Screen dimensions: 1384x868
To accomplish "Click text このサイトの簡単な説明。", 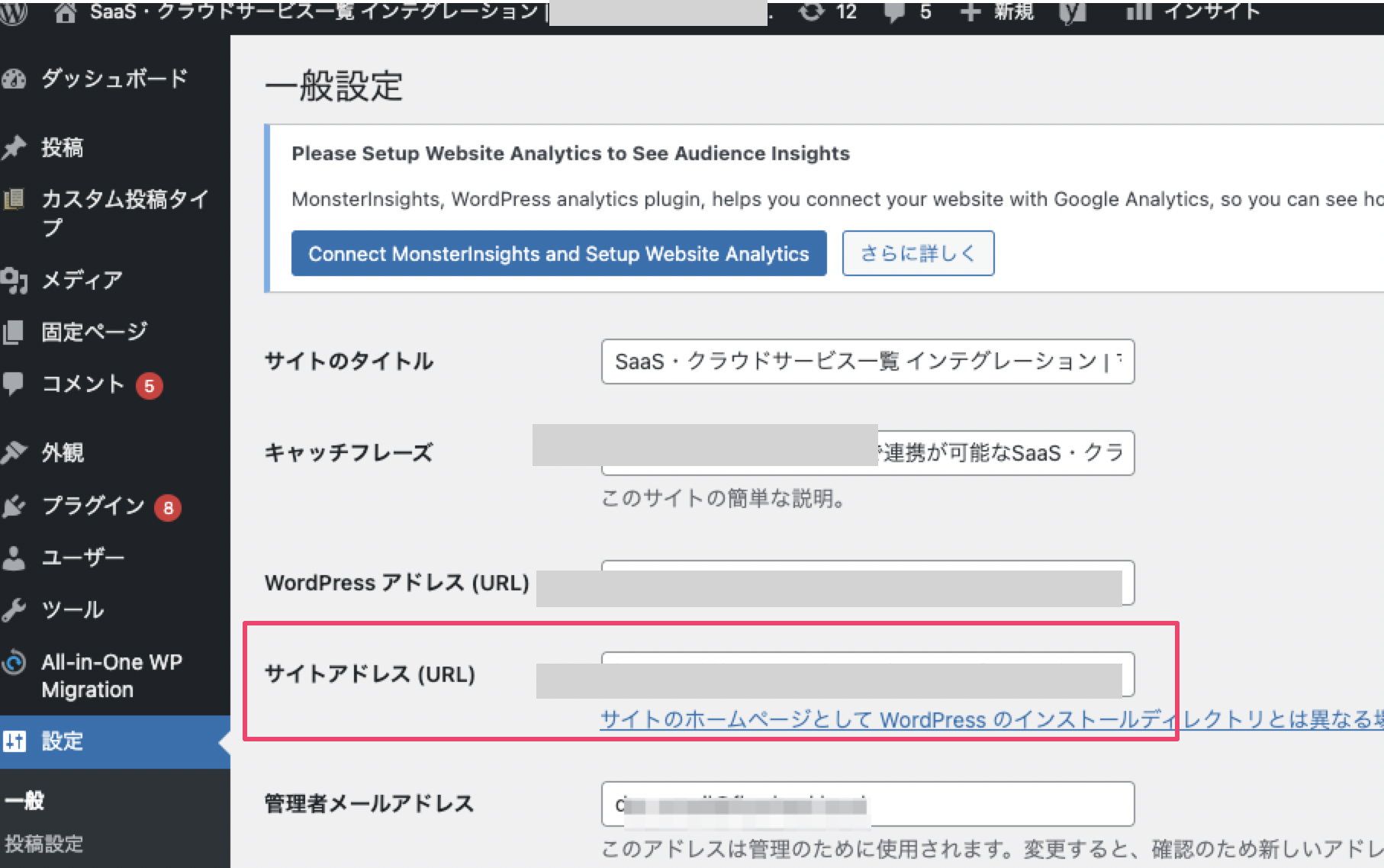I will (723, 499).
